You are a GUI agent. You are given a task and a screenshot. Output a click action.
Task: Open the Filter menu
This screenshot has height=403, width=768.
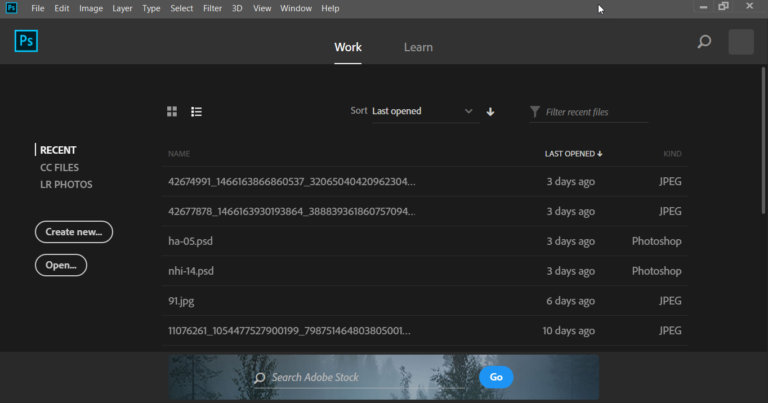click(x=213, y=8)
